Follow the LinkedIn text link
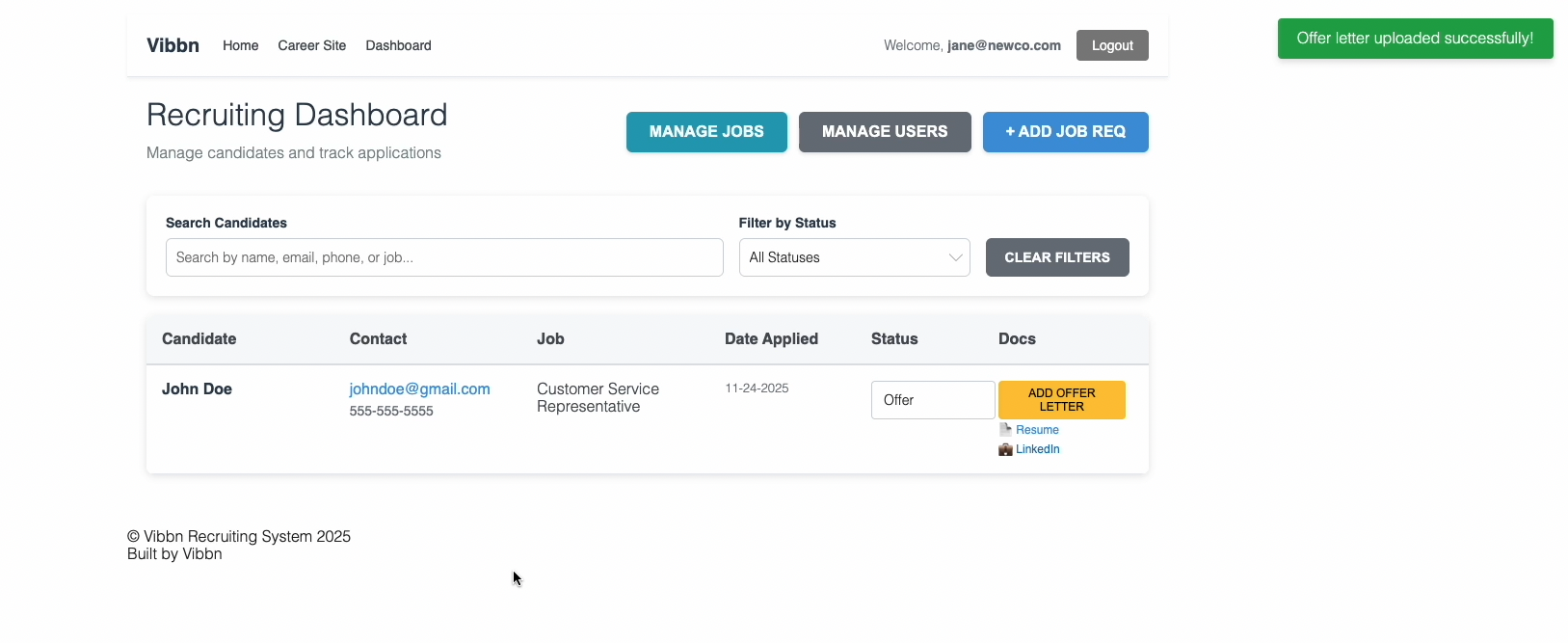 (1037, 449)
